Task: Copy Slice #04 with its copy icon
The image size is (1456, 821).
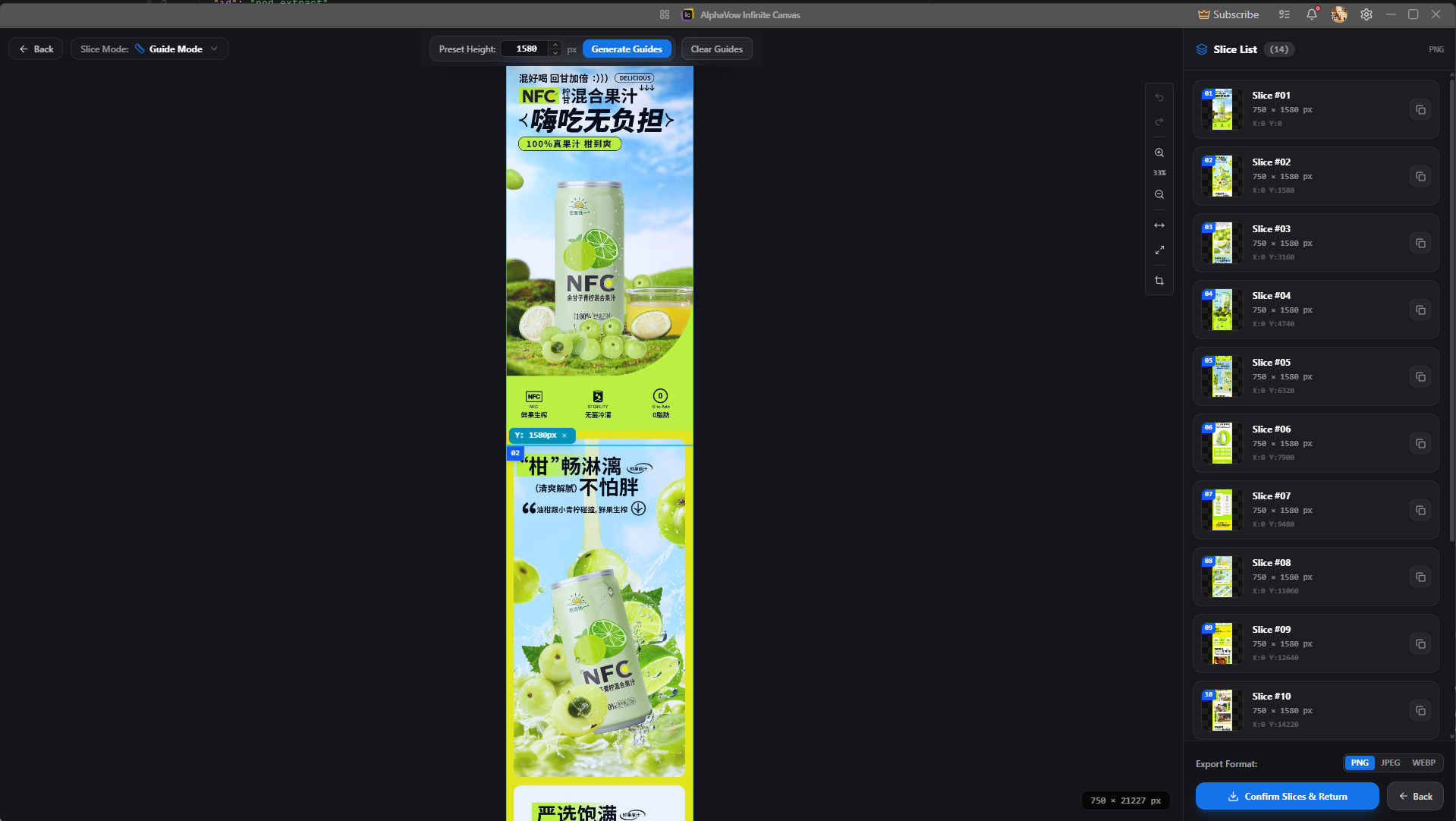Action: [1420, 310]
